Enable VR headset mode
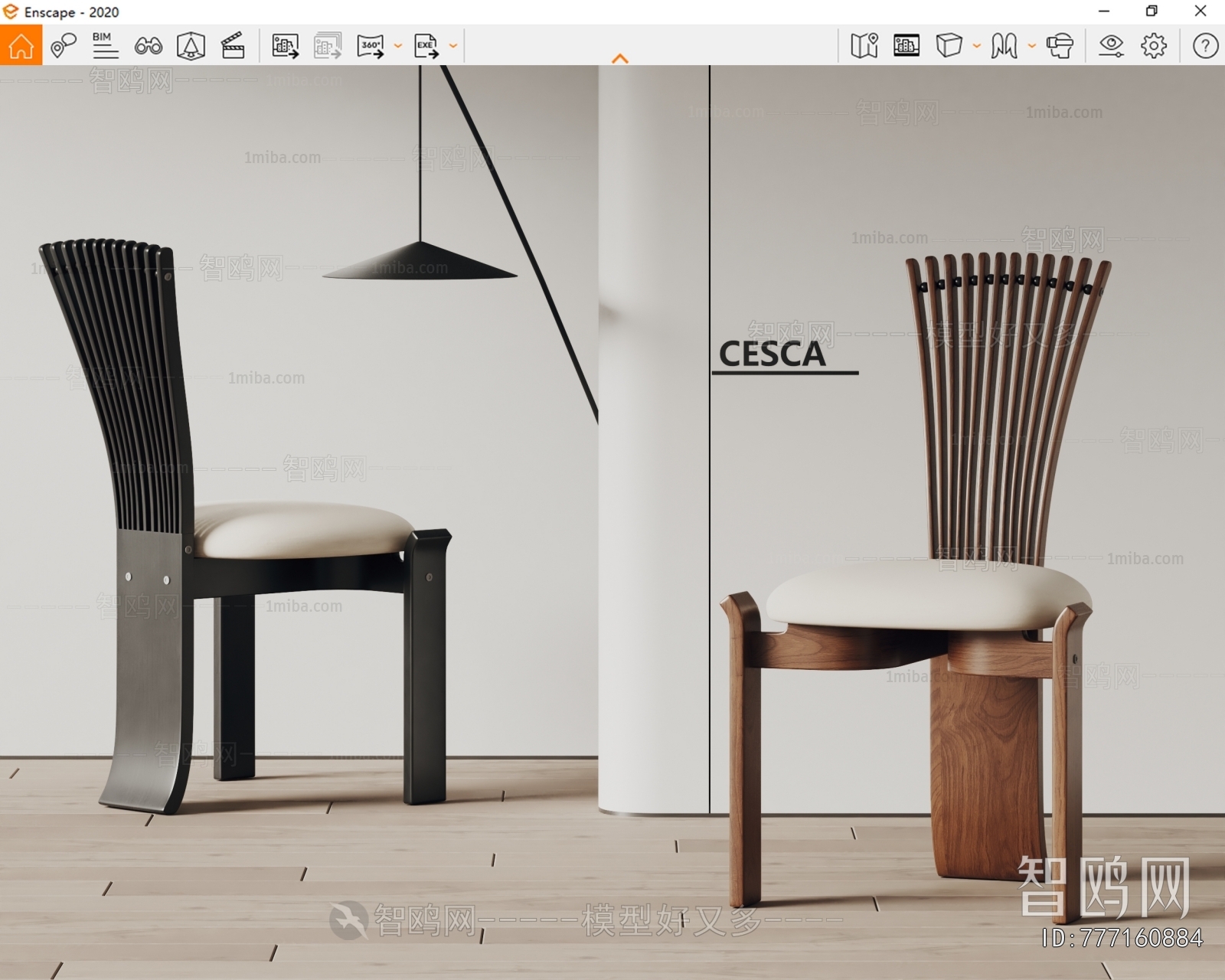Viewport: 1225px width, 980px height. coord(1060,46)
